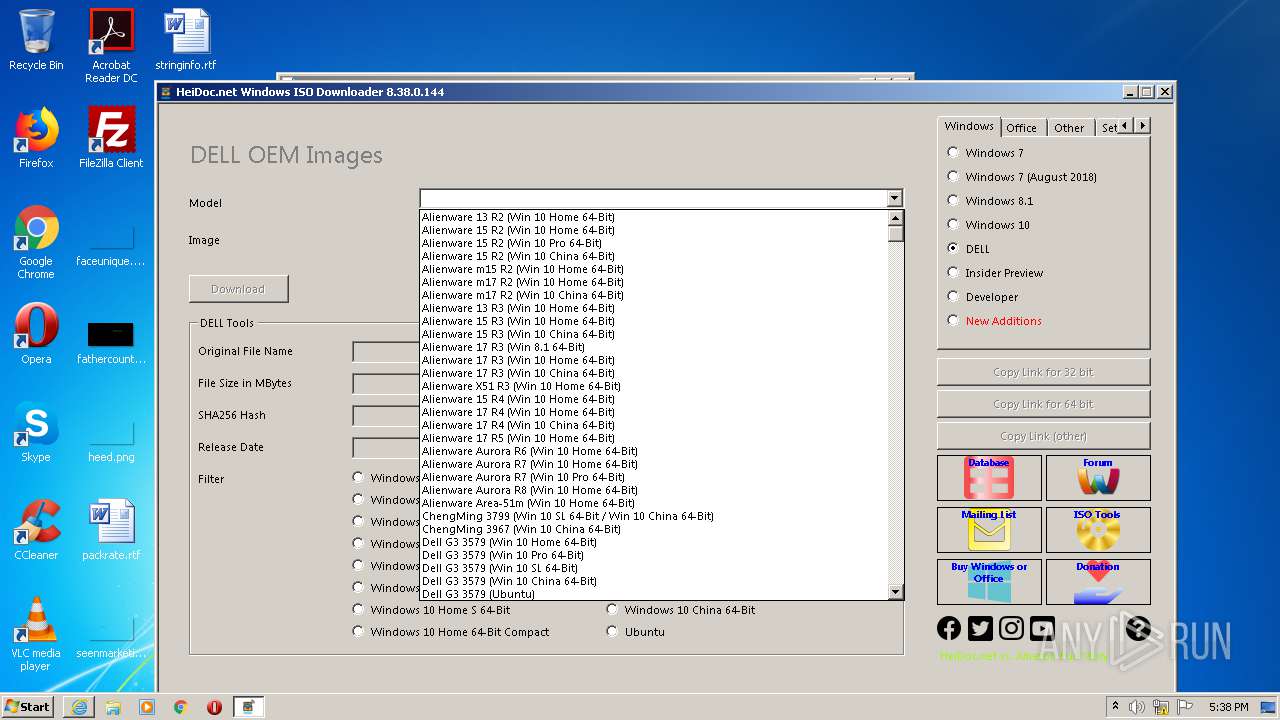Show hidden system tray icons
Screen dimensions: 1280x720
tap(1115, 707)
